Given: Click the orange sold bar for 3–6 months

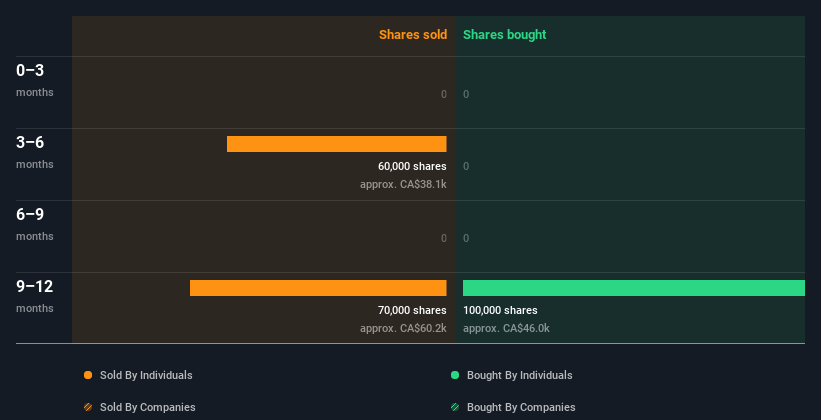Looking at the screenshot, I should pyautogui.click(x=336, y=144).
